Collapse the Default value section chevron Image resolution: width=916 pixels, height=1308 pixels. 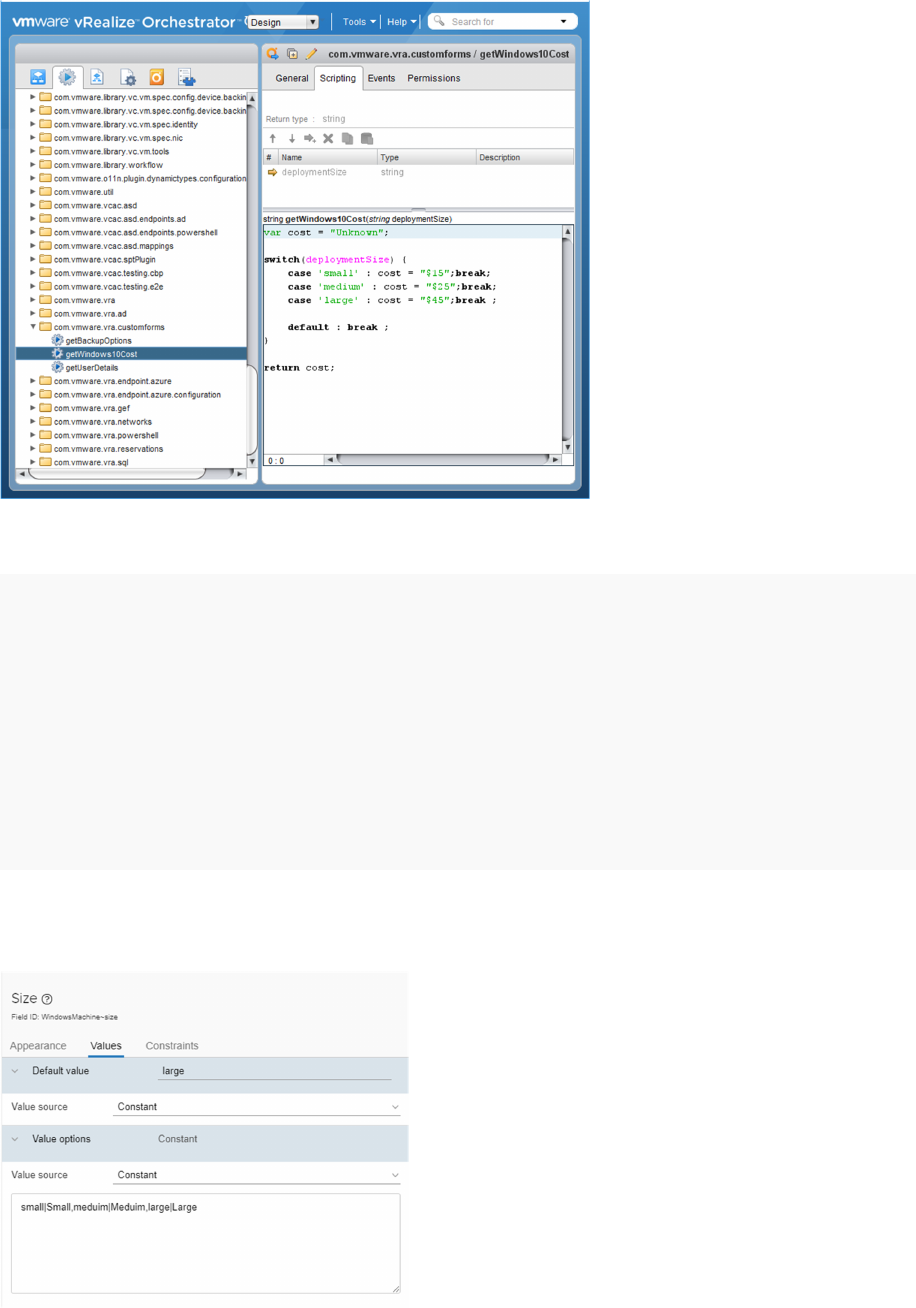[x=16, y=1071]
